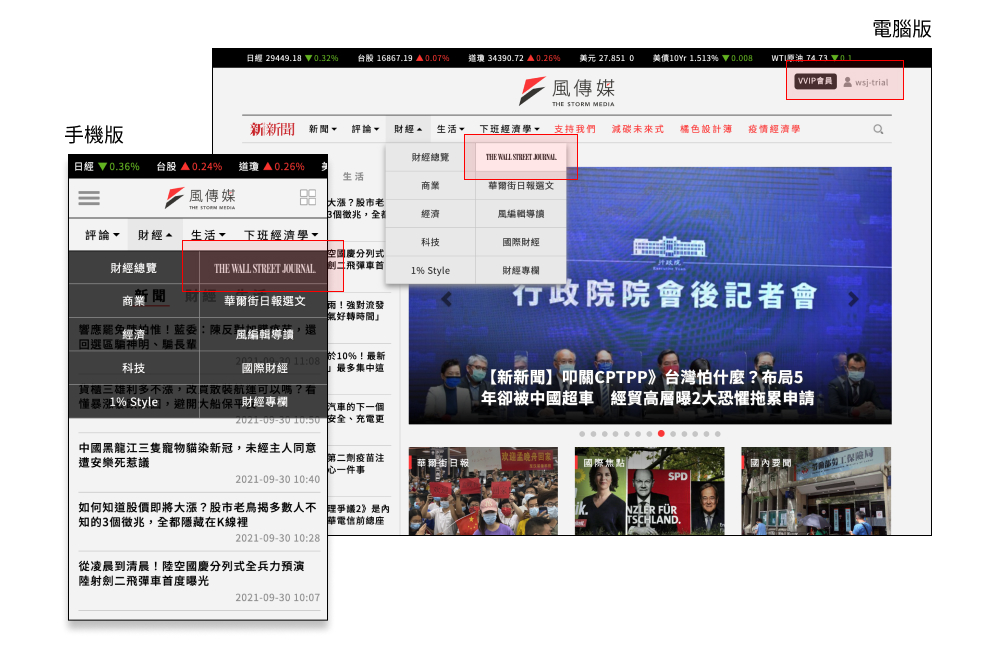Select the last carousel pagination dot
Screen dimensions: 1000x660
point(717,434)
